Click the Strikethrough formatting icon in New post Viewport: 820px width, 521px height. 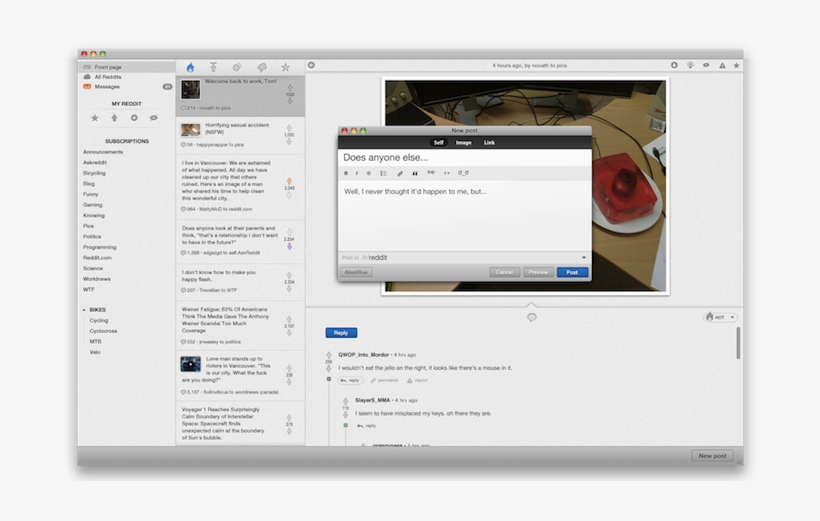369,173
